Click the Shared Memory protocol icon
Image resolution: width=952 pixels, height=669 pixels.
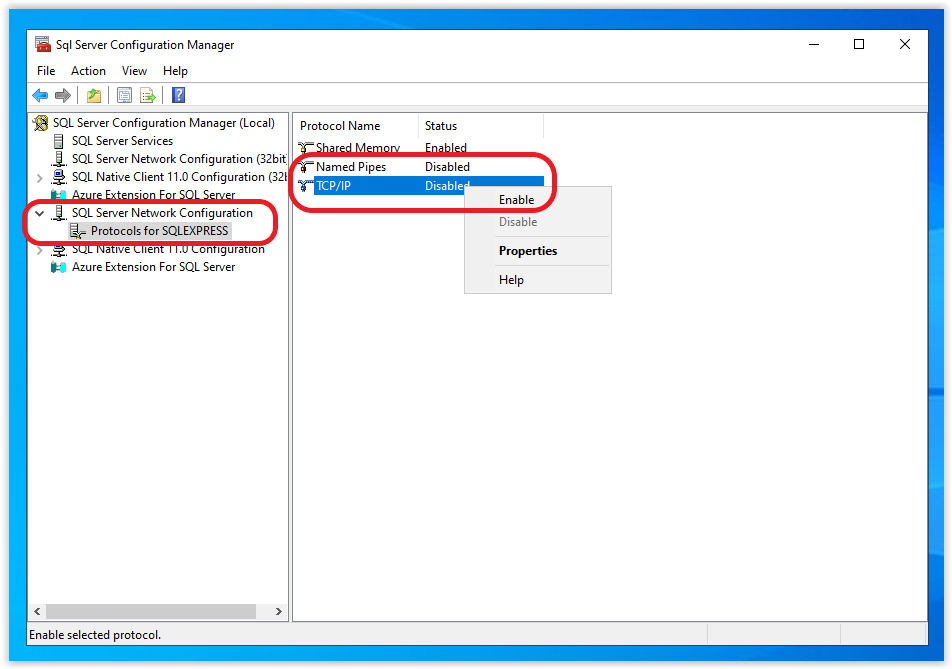(305, 148)
